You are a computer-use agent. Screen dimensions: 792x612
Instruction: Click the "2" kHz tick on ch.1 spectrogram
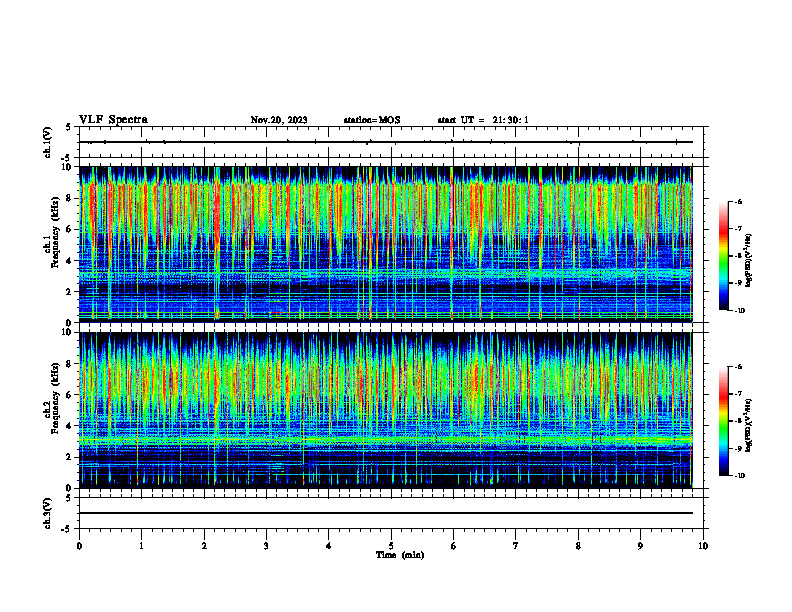(70, 292)
